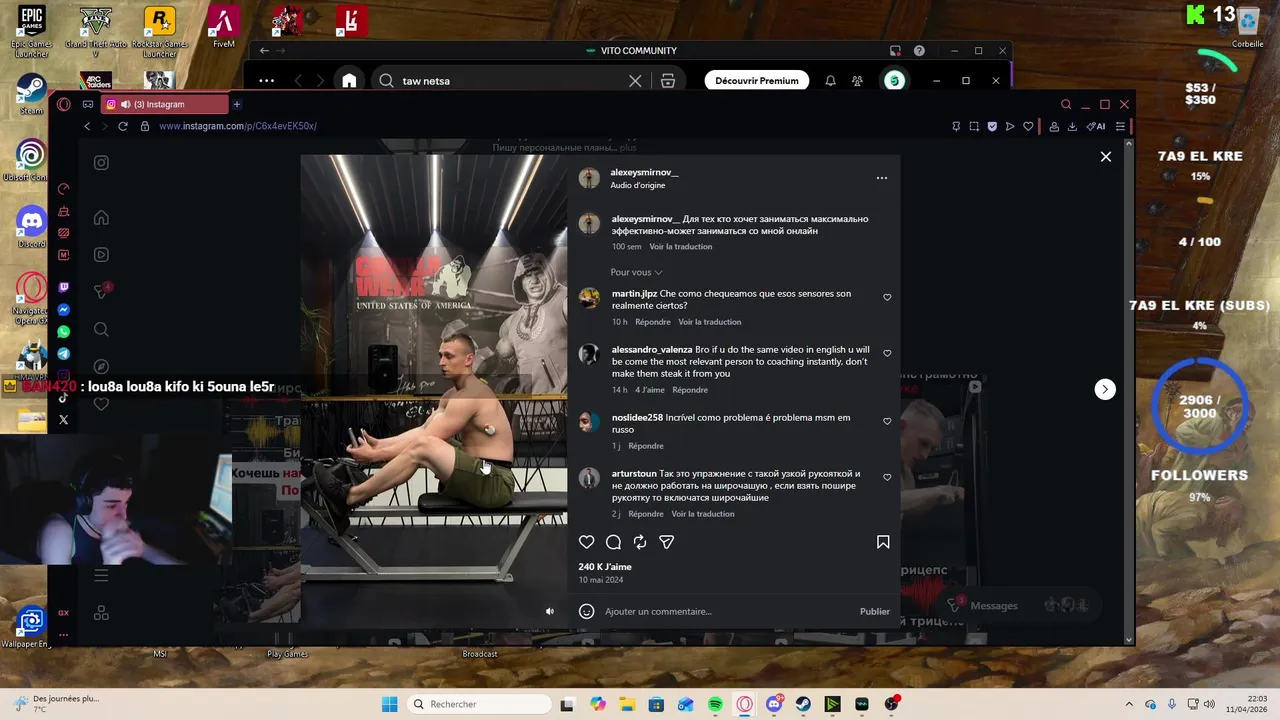1280x720 pixels.
Task: Repost using the arrows icon under post
Action: pos(640,542)
